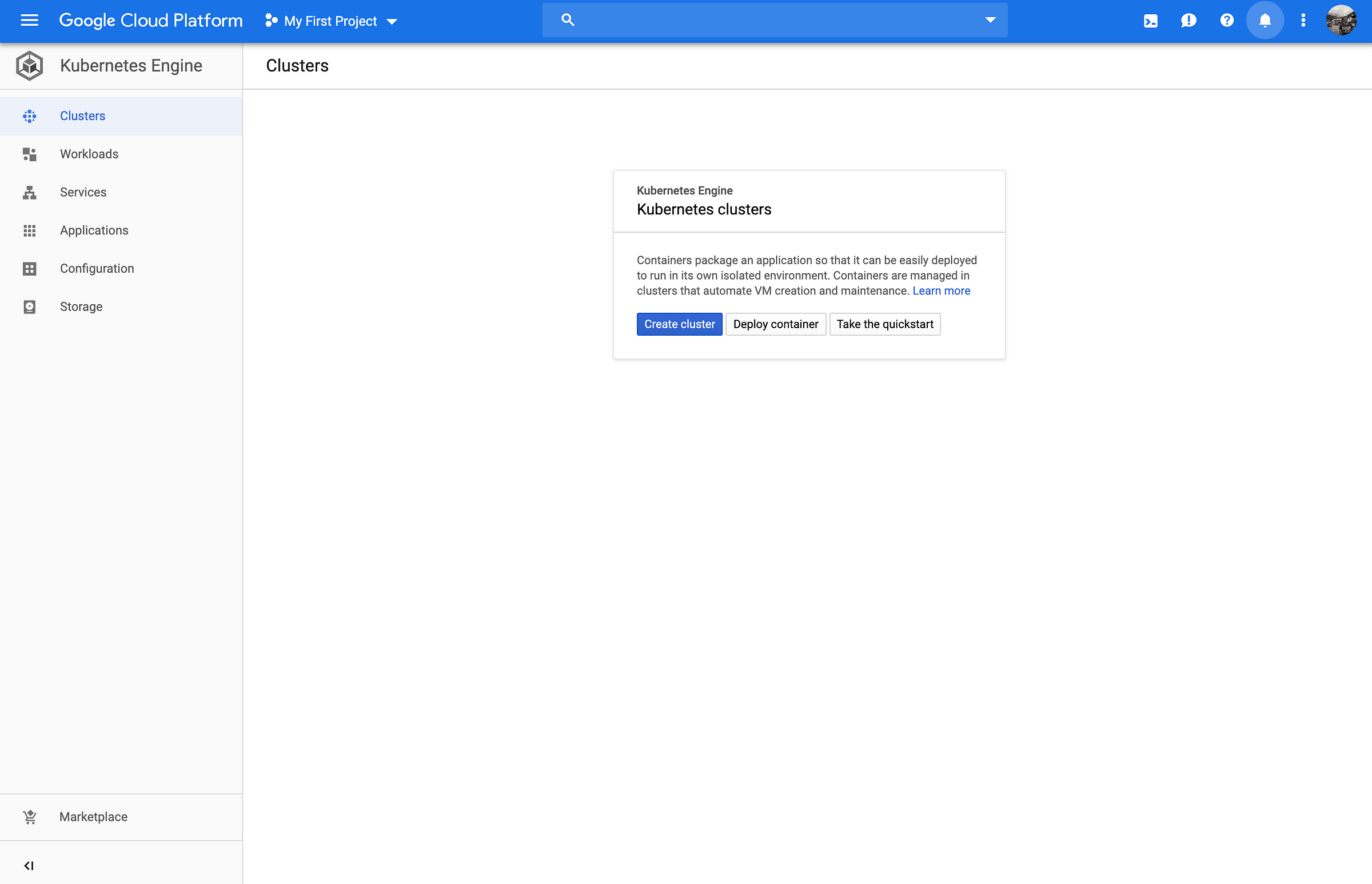
Task: Open the notifications bell
Action: coord(1265,21)
